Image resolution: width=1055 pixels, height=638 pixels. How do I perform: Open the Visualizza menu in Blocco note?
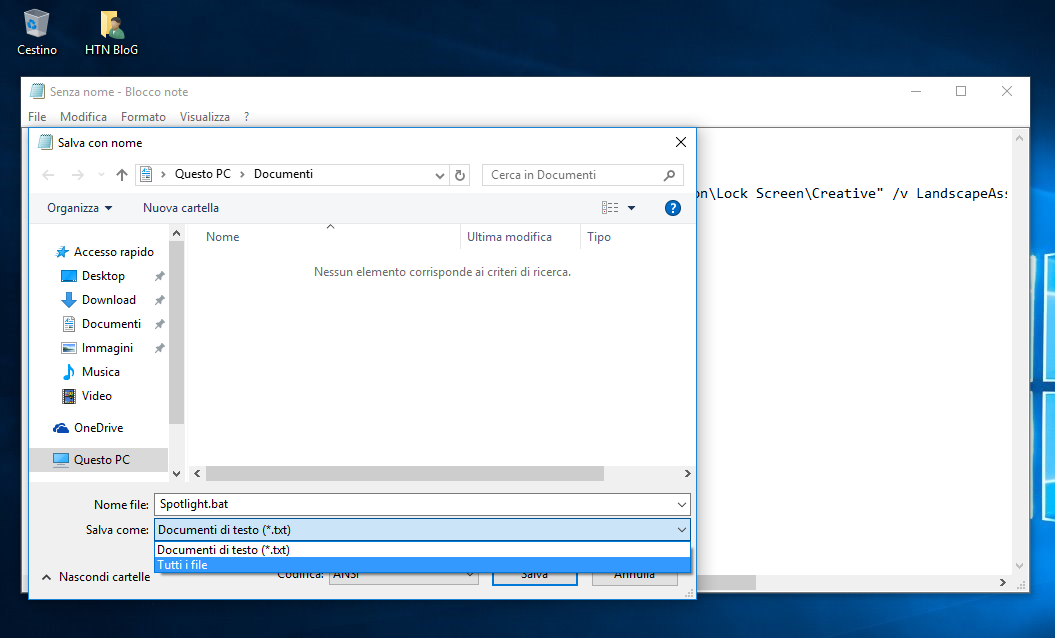205,116
